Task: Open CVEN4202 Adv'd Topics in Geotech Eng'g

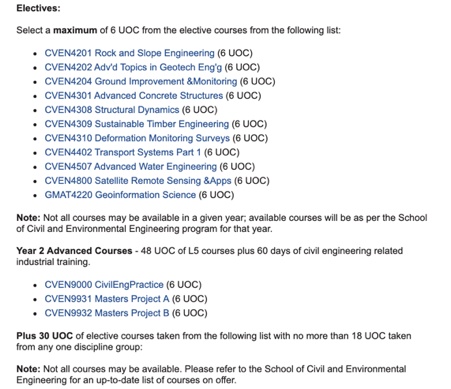Action: point(133,67)
